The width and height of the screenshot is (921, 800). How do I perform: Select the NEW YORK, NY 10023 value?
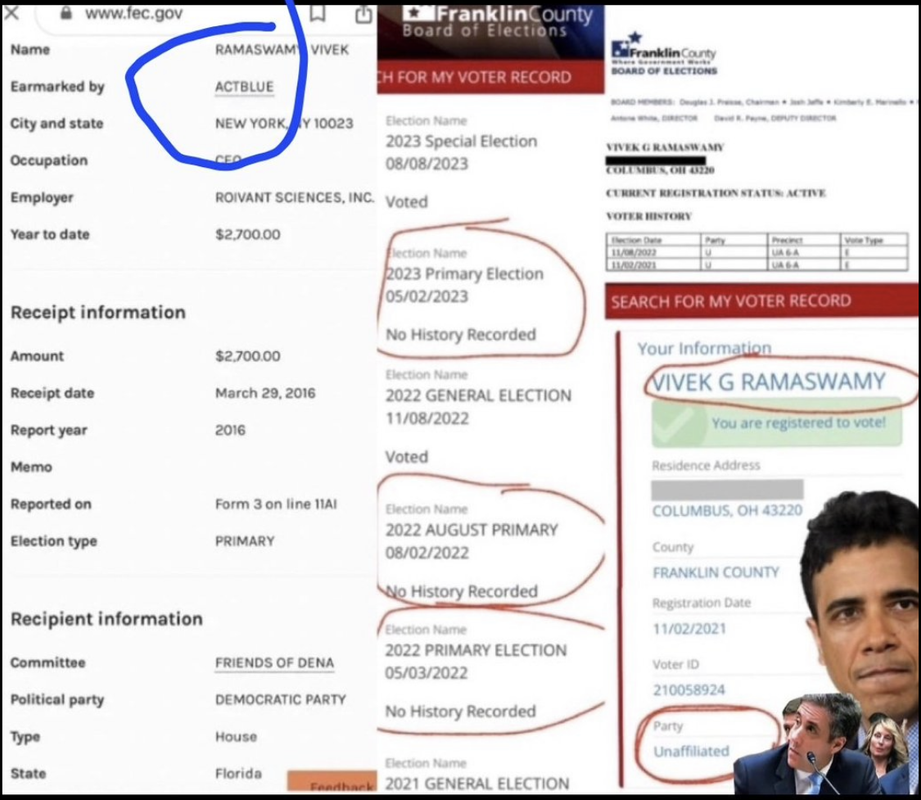(284, 123)
